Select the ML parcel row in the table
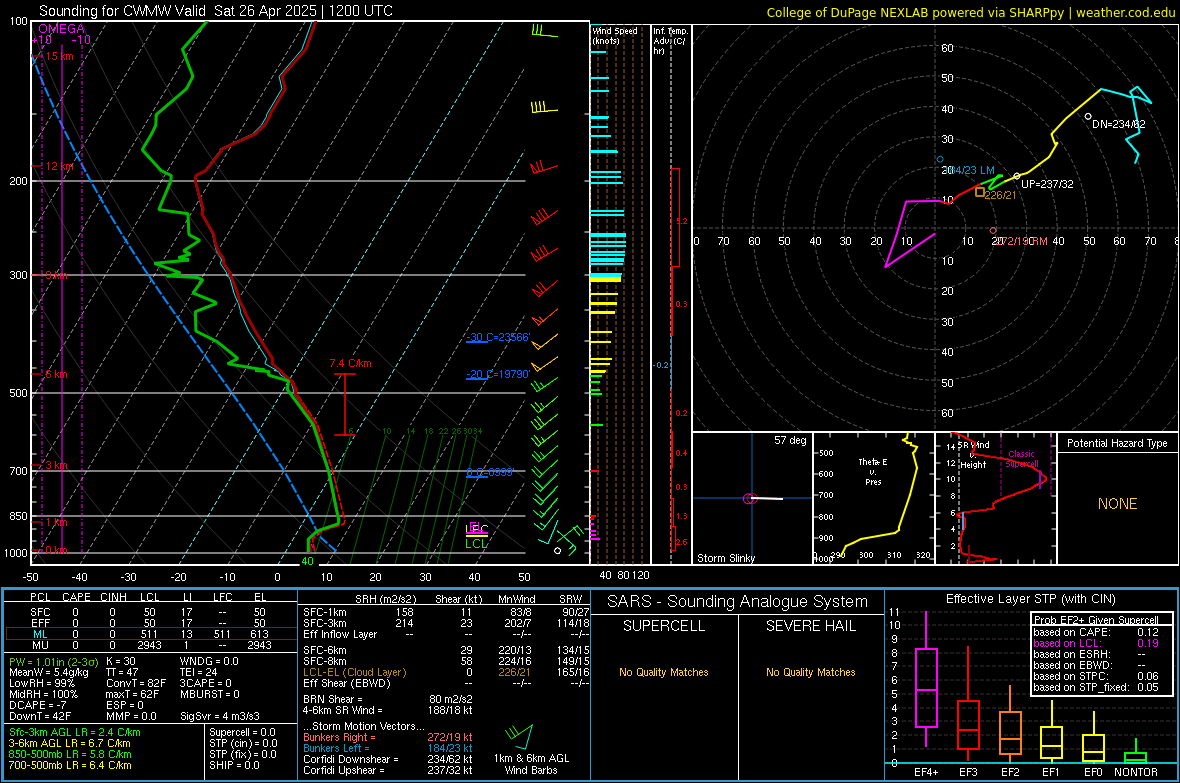The image size is (1180, 783). pyautogui.click(x=151, y=634)
